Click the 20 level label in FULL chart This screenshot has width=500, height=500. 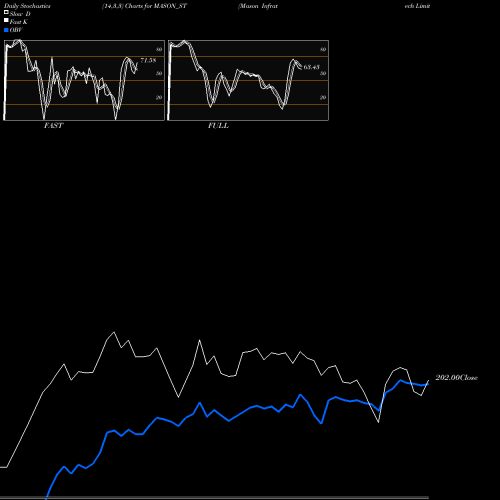323,97
